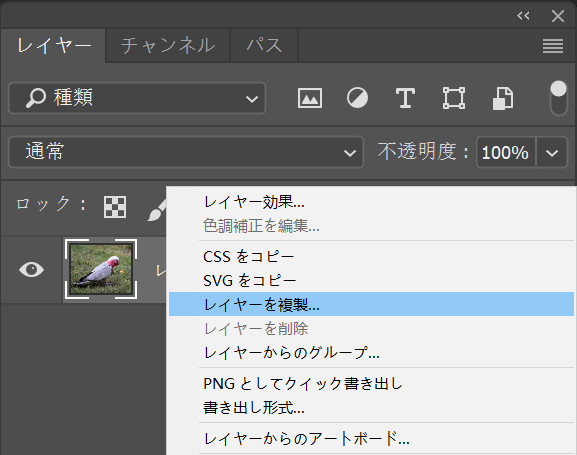Close the Layers panel
Screen dimensions: 577x455
(558, 16)
